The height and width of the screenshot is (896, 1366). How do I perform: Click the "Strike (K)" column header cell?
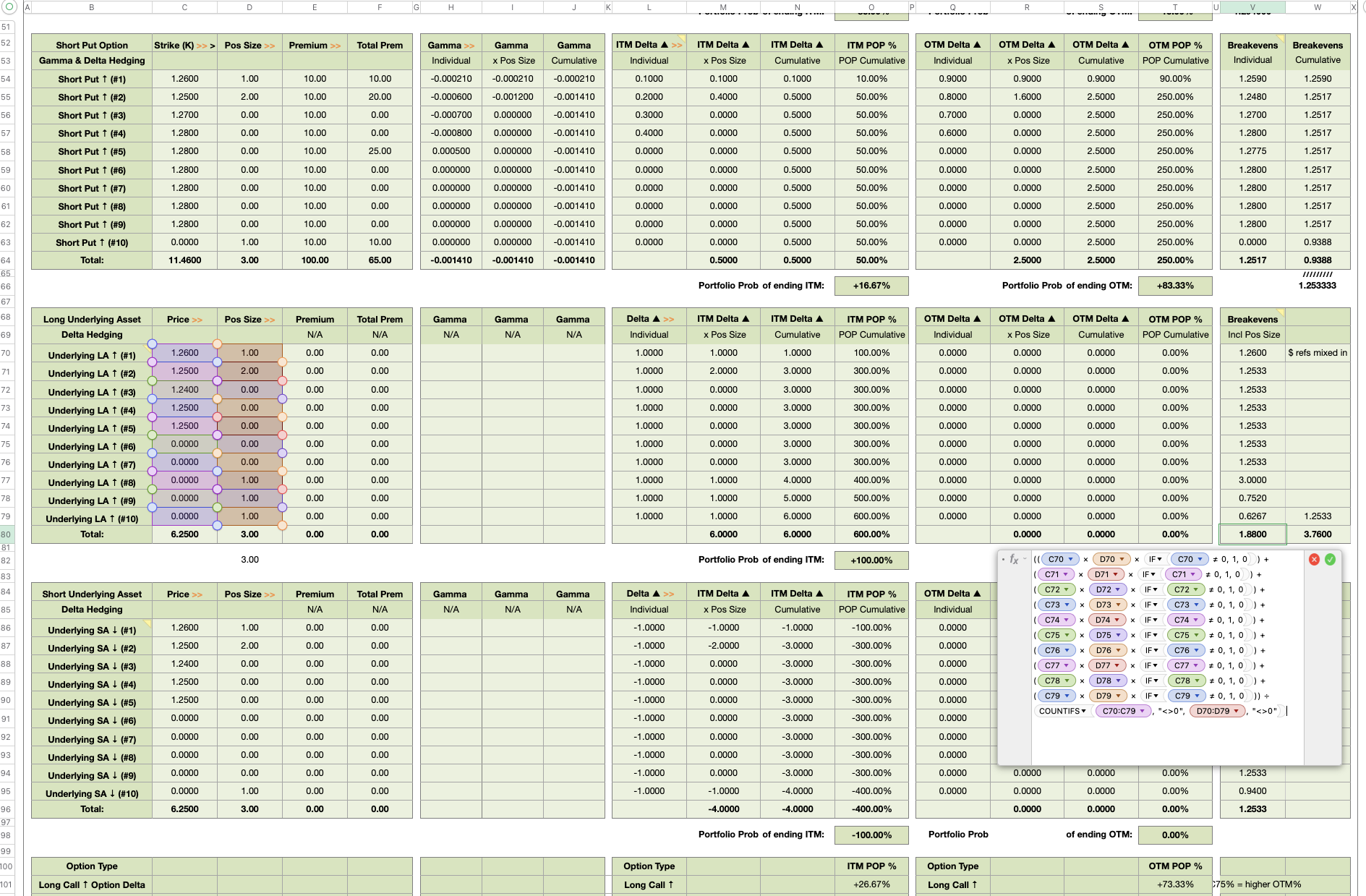tap(184, 45)
